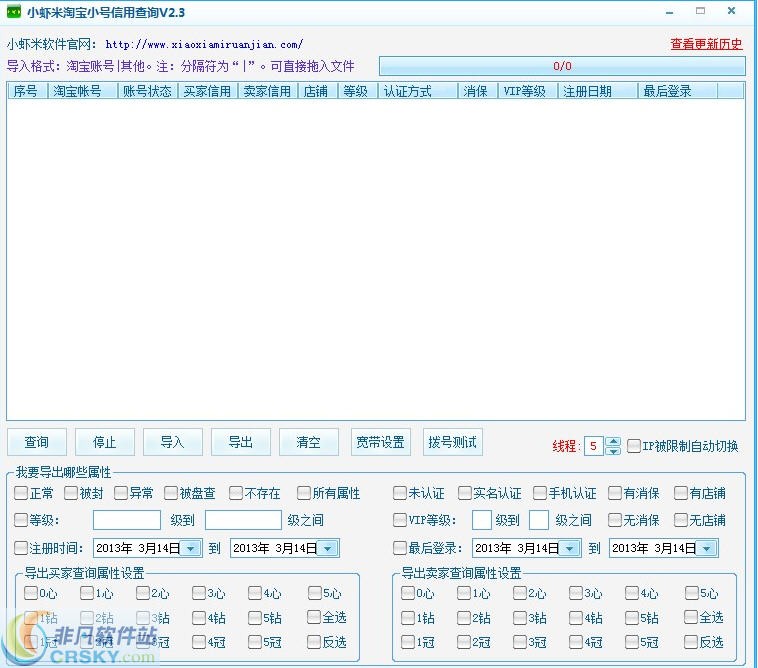
Task: Sort by 买家信用 column header
Action: coord(207,91)
